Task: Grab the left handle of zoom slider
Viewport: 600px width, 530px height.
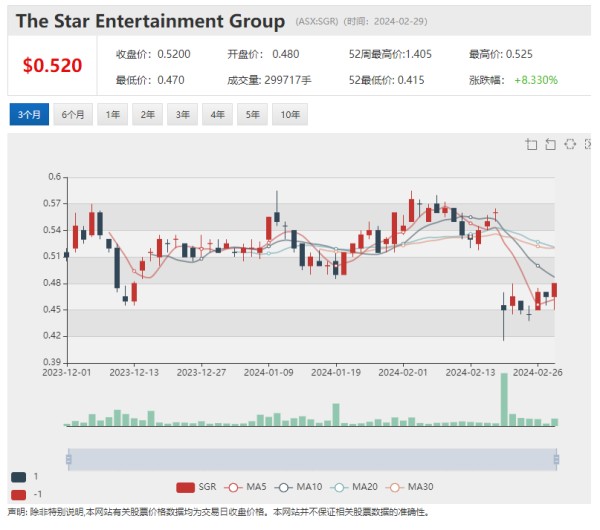Action: click(x=68, y=459)
